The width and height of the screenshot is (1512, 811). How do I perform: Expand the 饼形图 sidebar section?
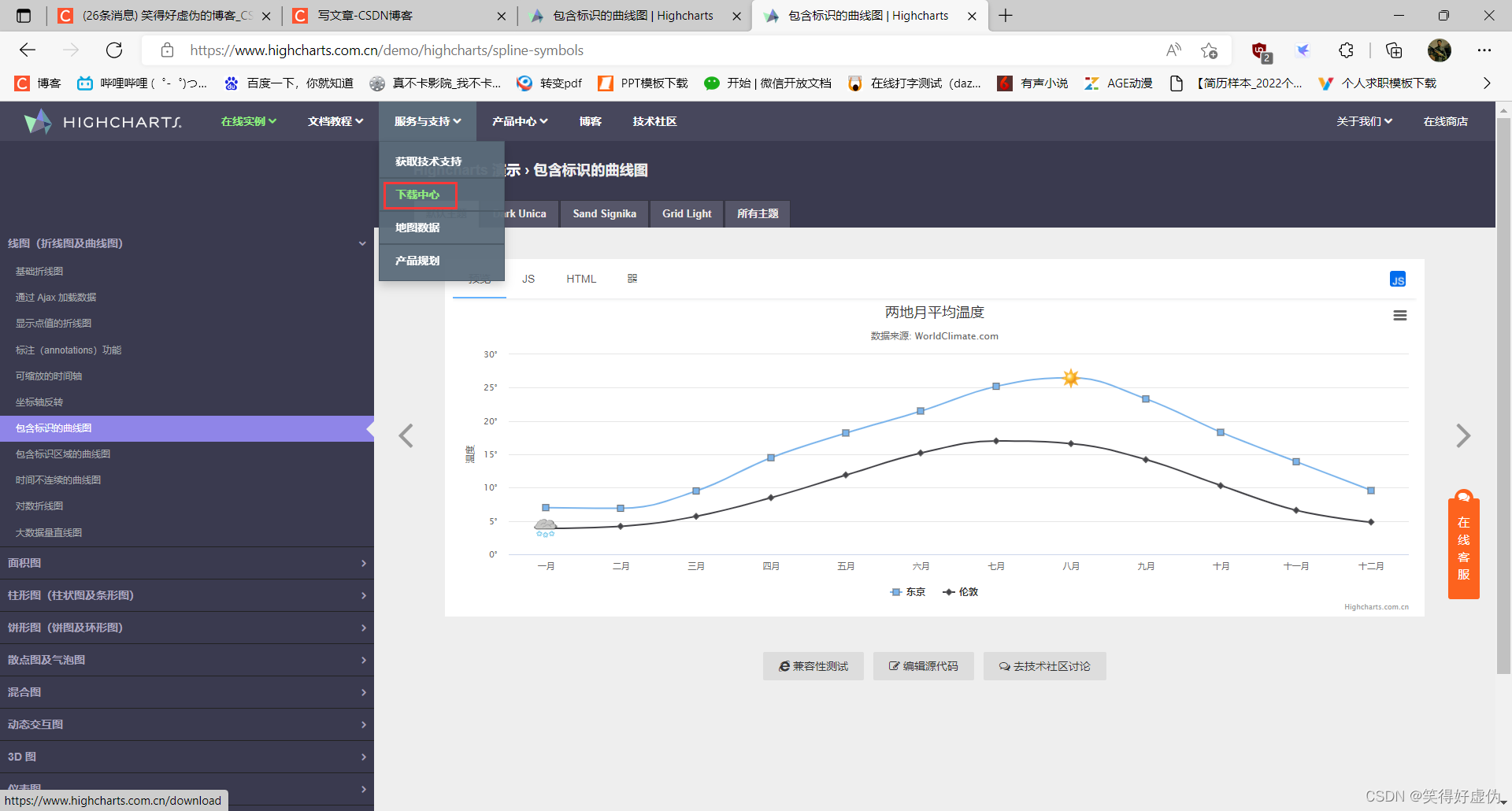(187, 628)
